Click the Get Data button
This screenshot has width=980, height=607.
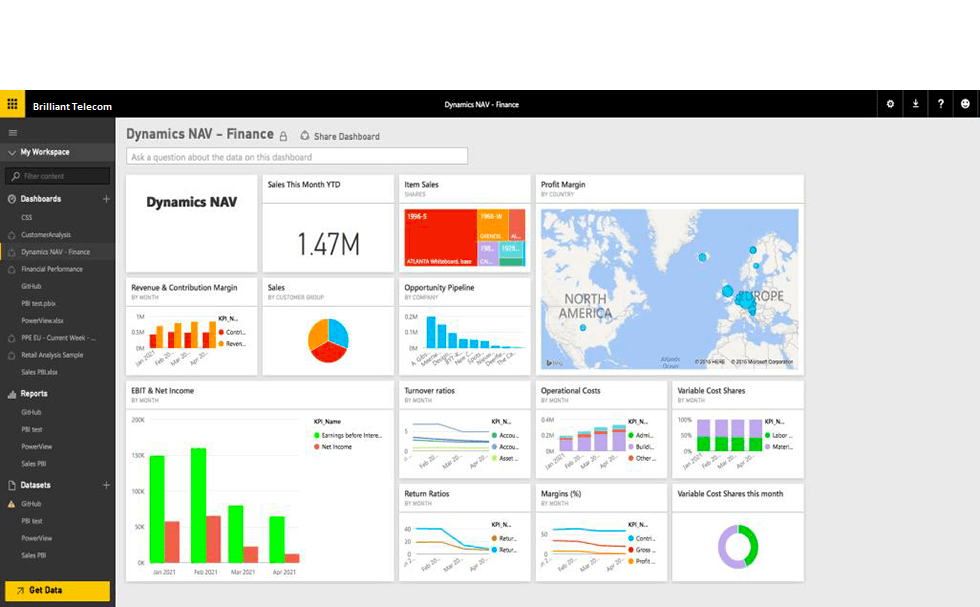pos(58,590)
